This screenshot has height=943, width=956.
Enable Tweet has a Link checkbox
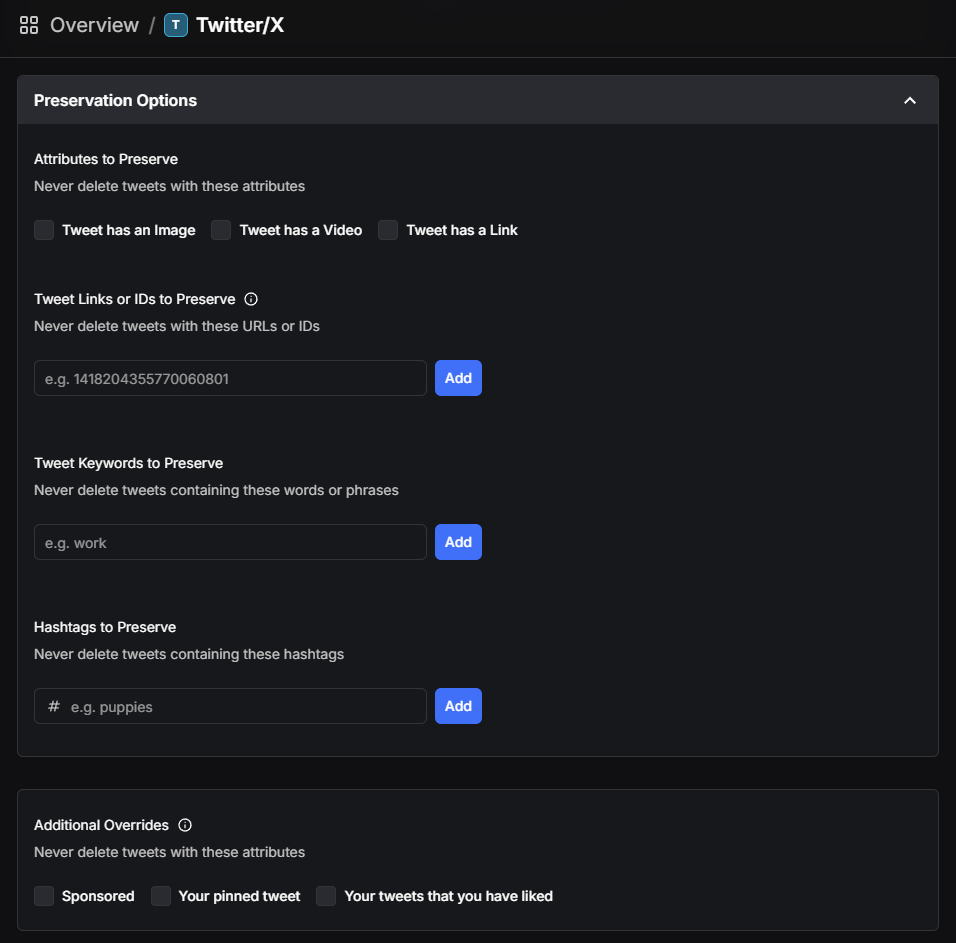[388, 230]
